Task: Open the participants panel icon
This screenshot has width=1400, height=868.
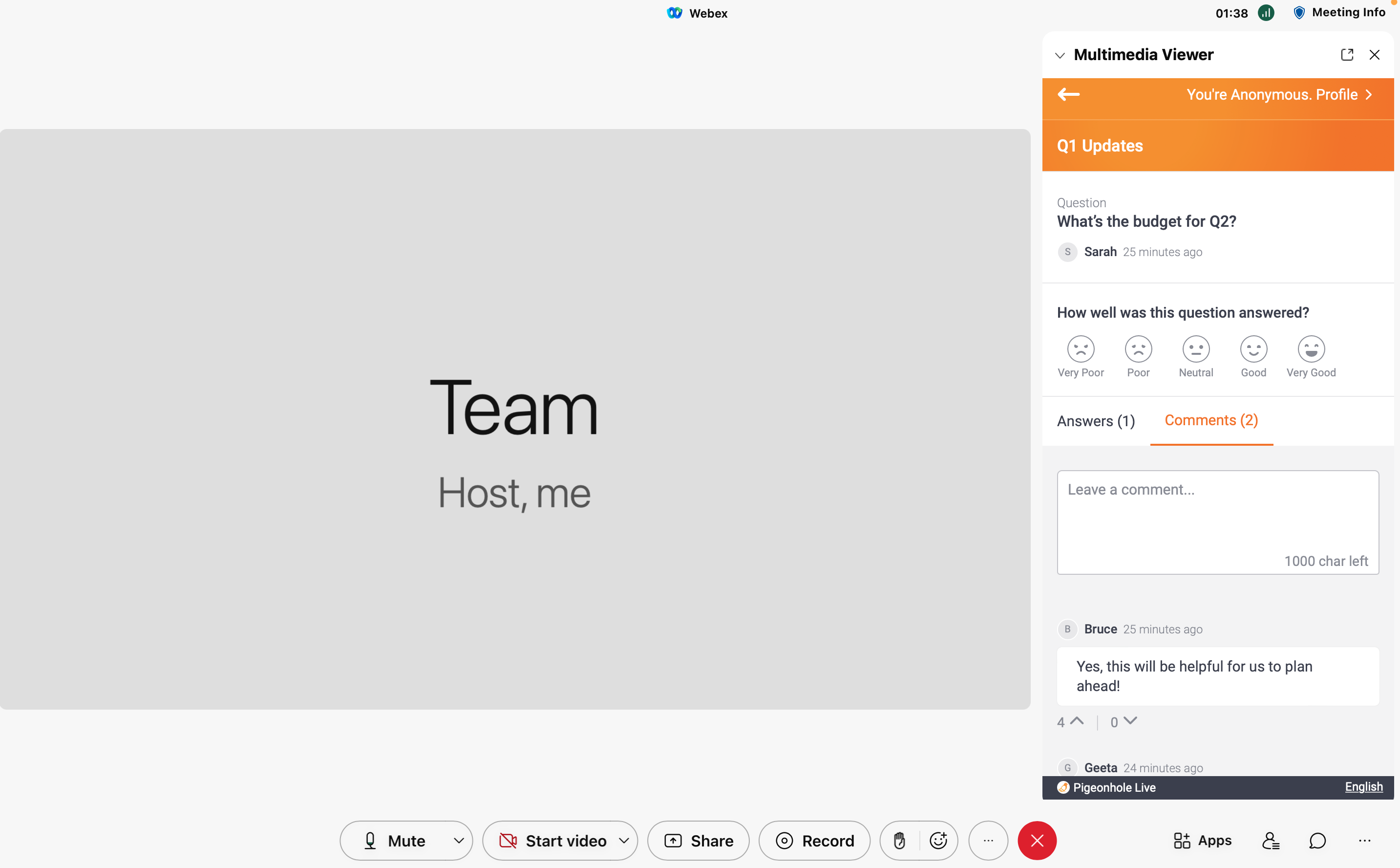Action: point(1271,841)
